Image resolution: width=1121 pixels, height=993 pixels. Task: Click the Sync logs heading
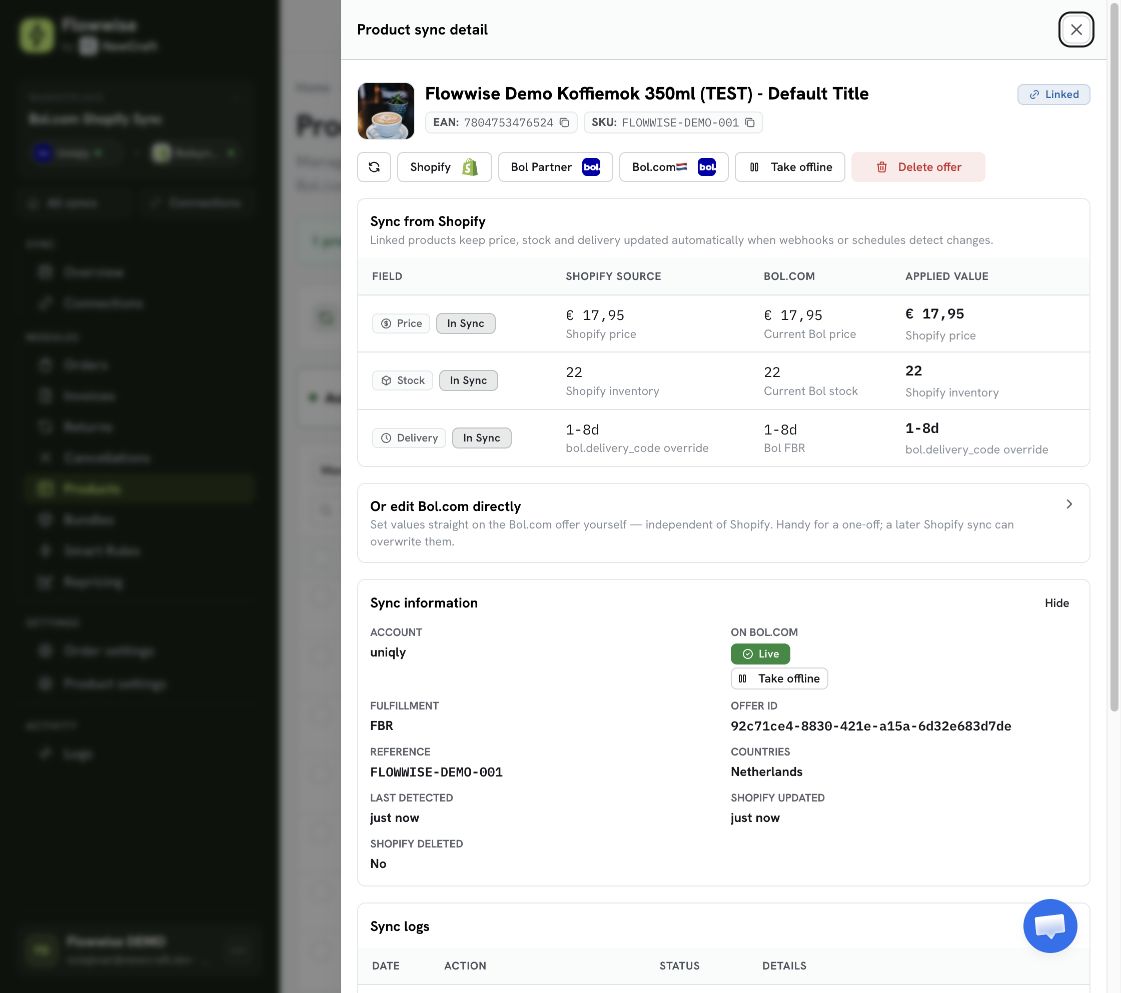tap(400, 927)
